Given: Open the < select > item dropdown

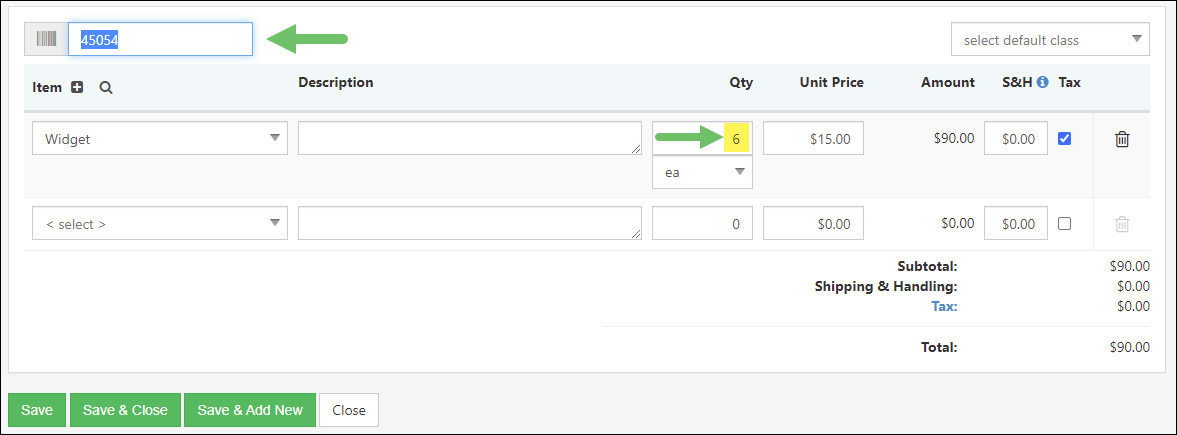Looking at the screenshot, I should tap(160, 224).
